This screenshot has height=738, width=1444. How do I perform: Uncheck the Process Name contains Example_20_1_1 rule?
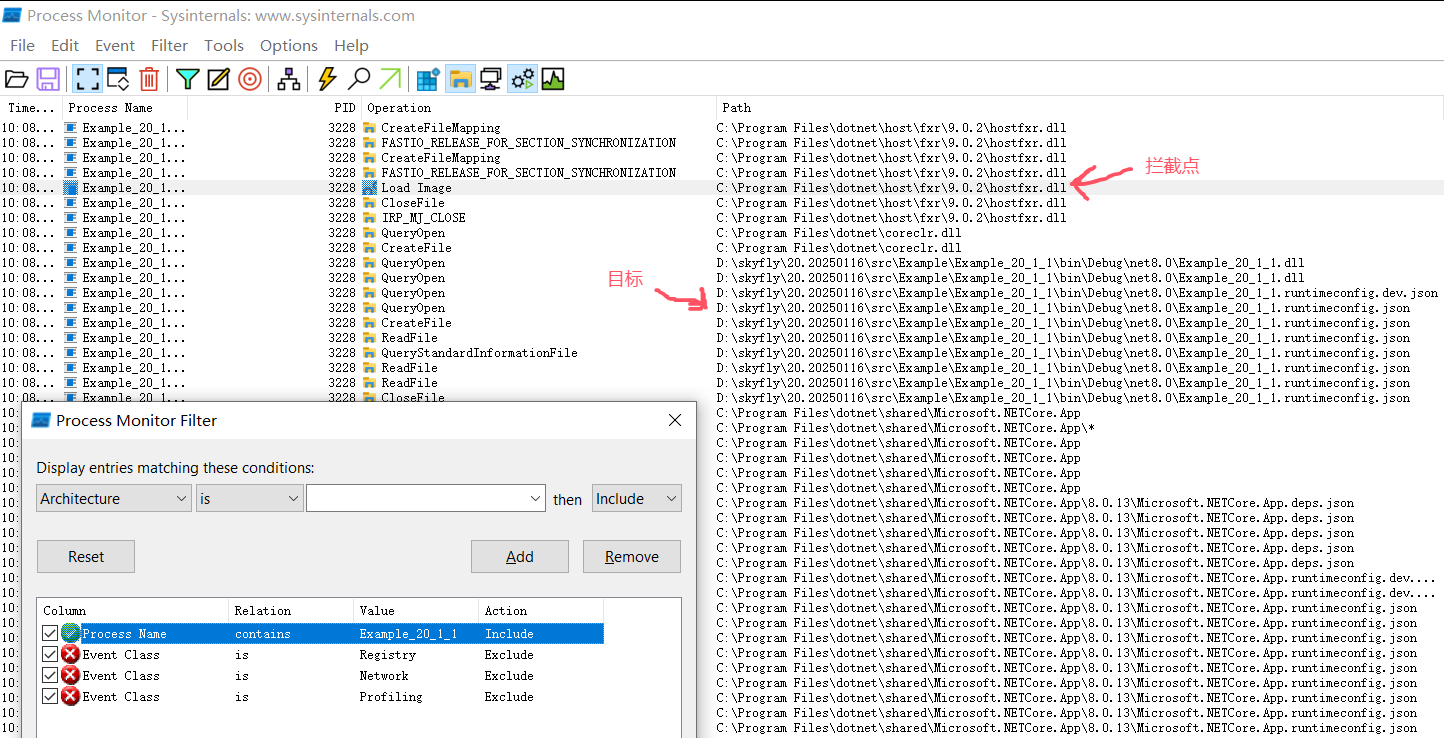pyautogui.click(x=49, y=632)
